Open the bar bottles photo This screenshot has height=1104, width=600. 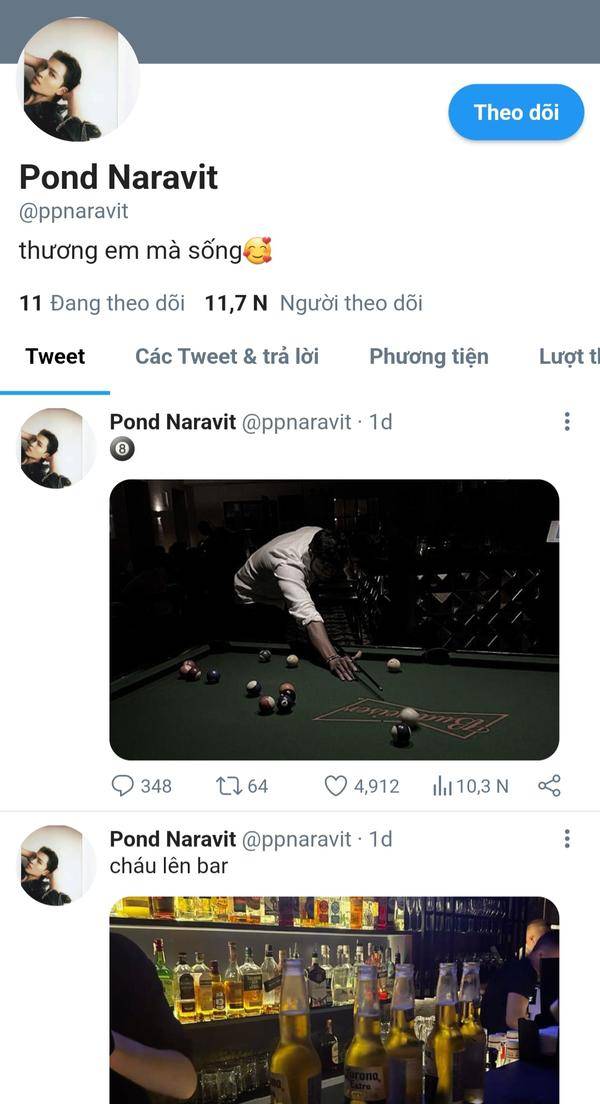tap(335, 1000)
